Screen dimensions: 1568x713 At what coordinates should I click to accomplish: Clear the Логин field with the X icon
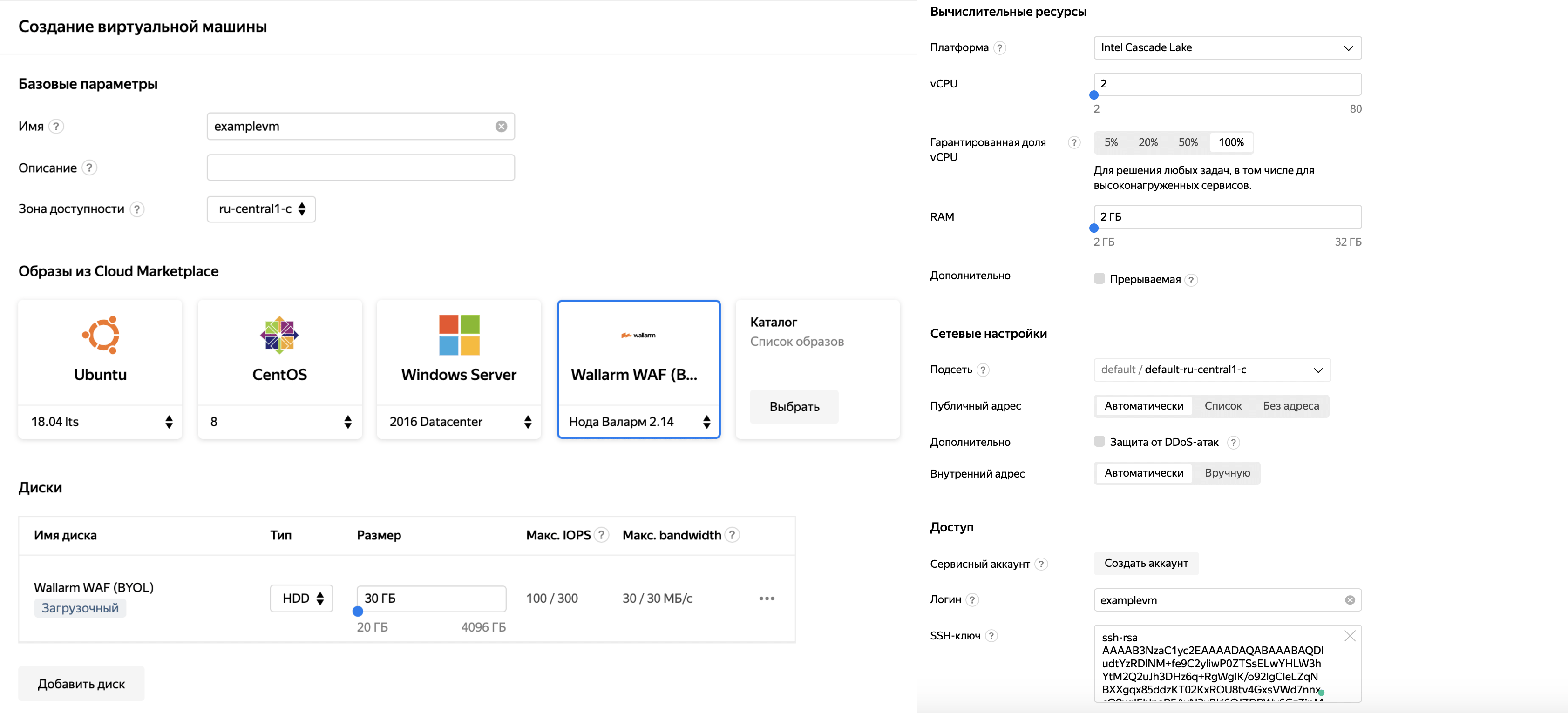click(x=1350, y=600)
